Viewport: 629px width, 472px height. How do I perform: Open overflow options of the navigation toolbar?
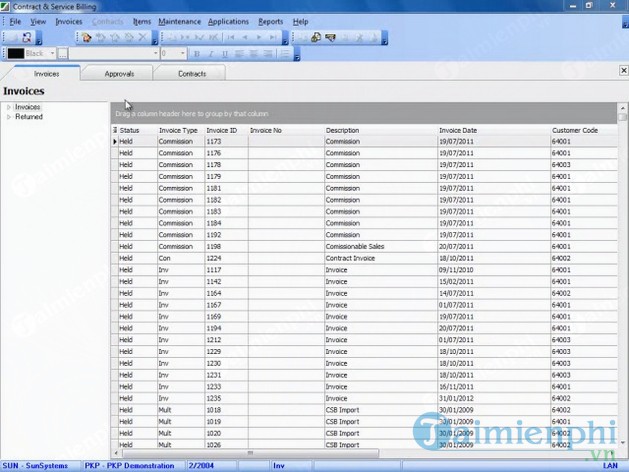click(285, 38)
